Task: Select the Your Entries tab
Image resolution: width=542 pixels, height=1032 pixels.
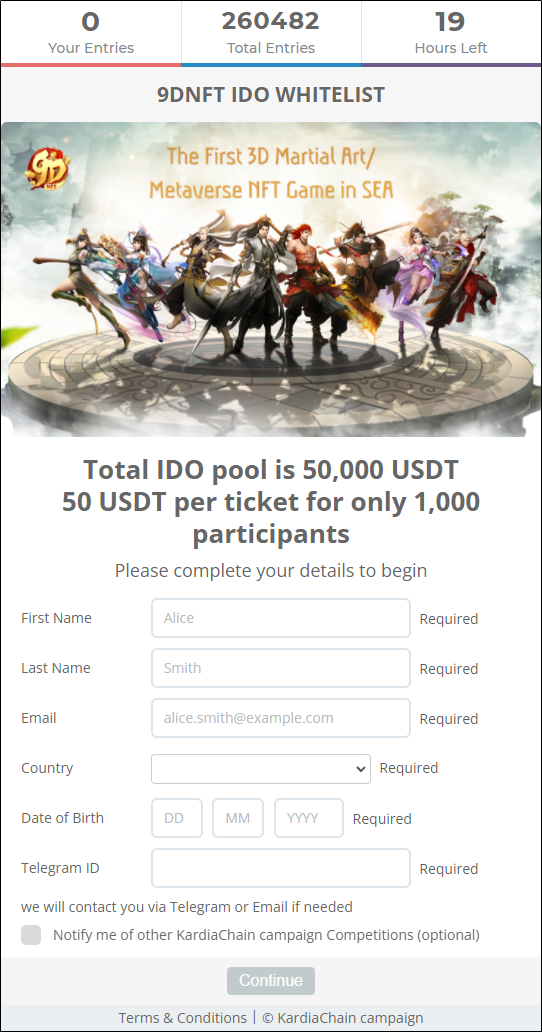Action: coord(91,33)
